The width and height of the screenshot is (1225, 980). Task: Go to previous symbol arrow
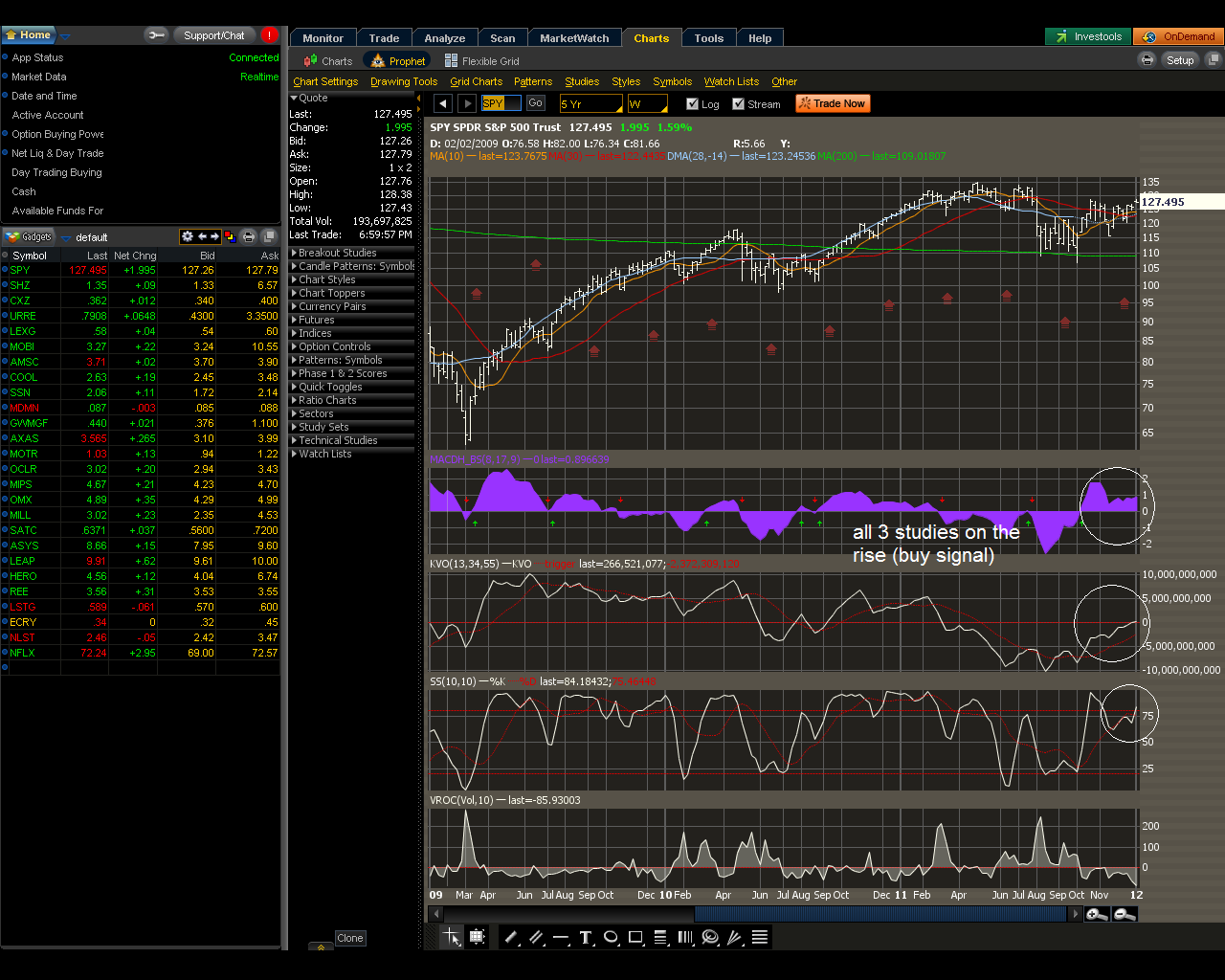[442, 103]
